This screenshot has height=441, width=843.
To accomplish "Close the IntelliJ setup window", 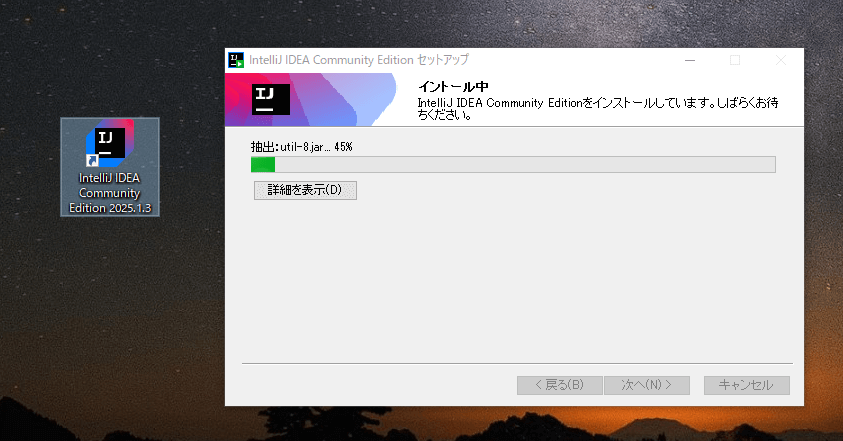I will (x=781, y=60).
